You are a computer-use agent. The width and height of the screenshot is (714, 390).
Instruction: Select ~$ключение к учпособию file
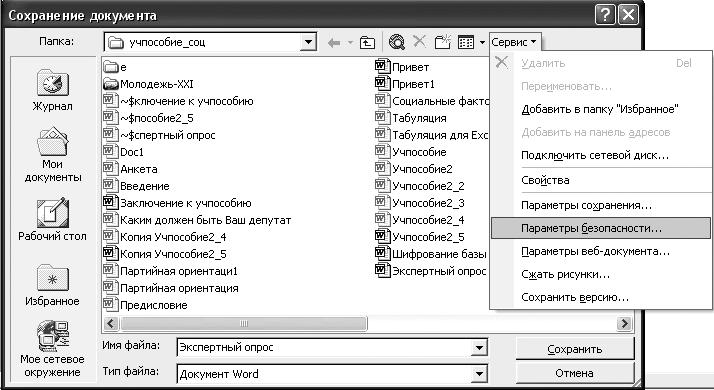click(178, 101)
